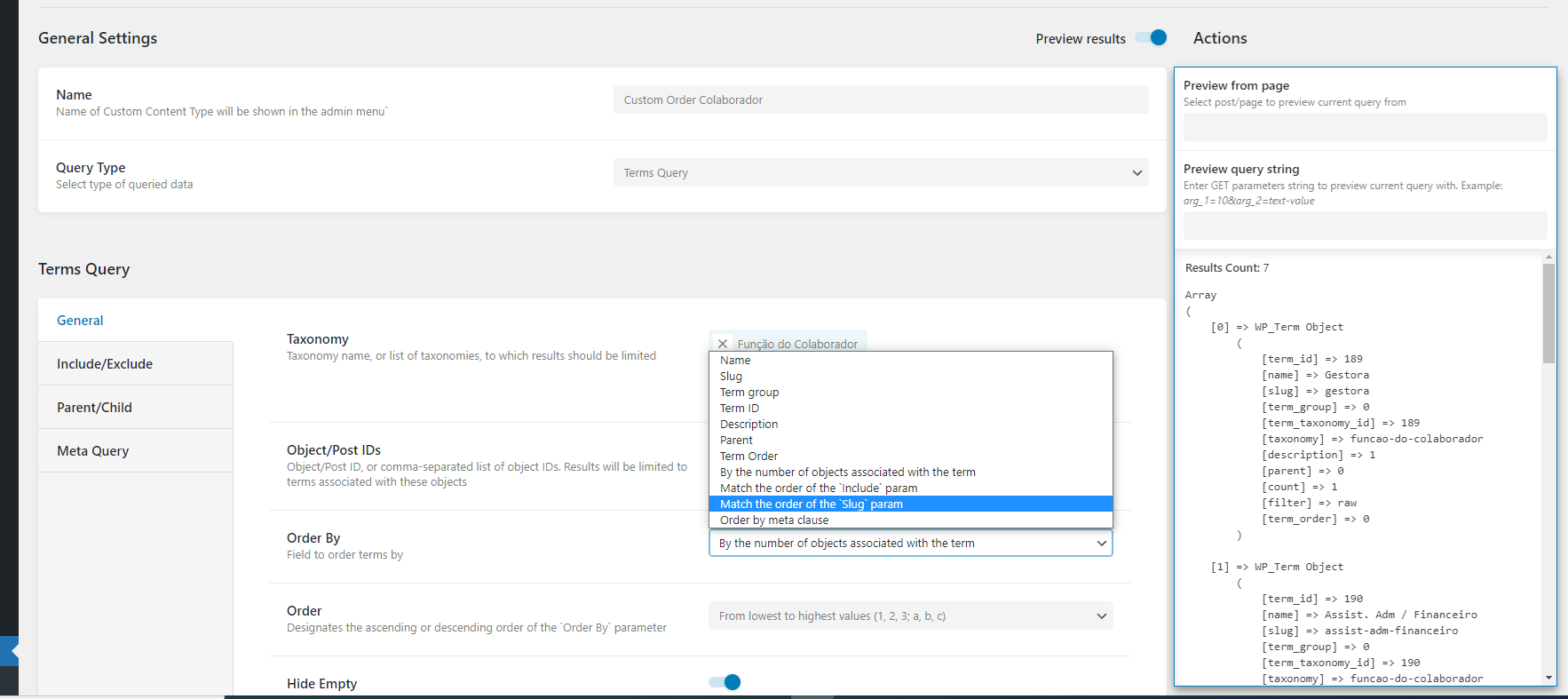Toggle the Preview results switch

[1151, 38]
